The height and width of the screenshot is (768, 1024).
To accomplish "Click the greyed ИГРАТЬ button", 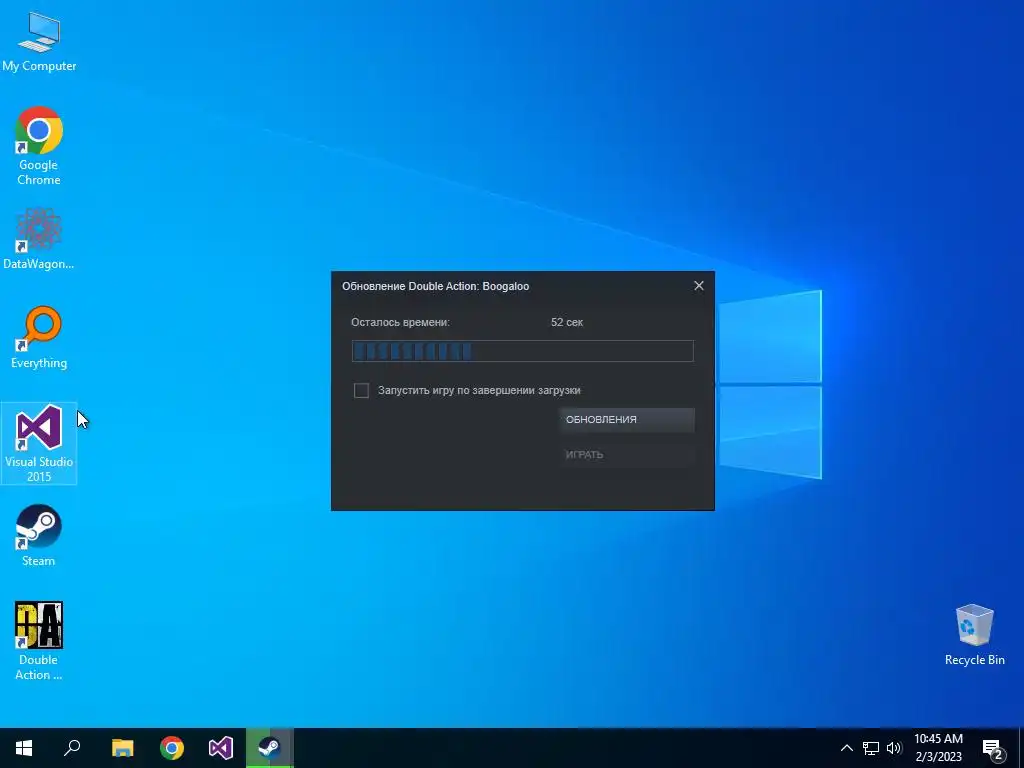I will point(627,455).
